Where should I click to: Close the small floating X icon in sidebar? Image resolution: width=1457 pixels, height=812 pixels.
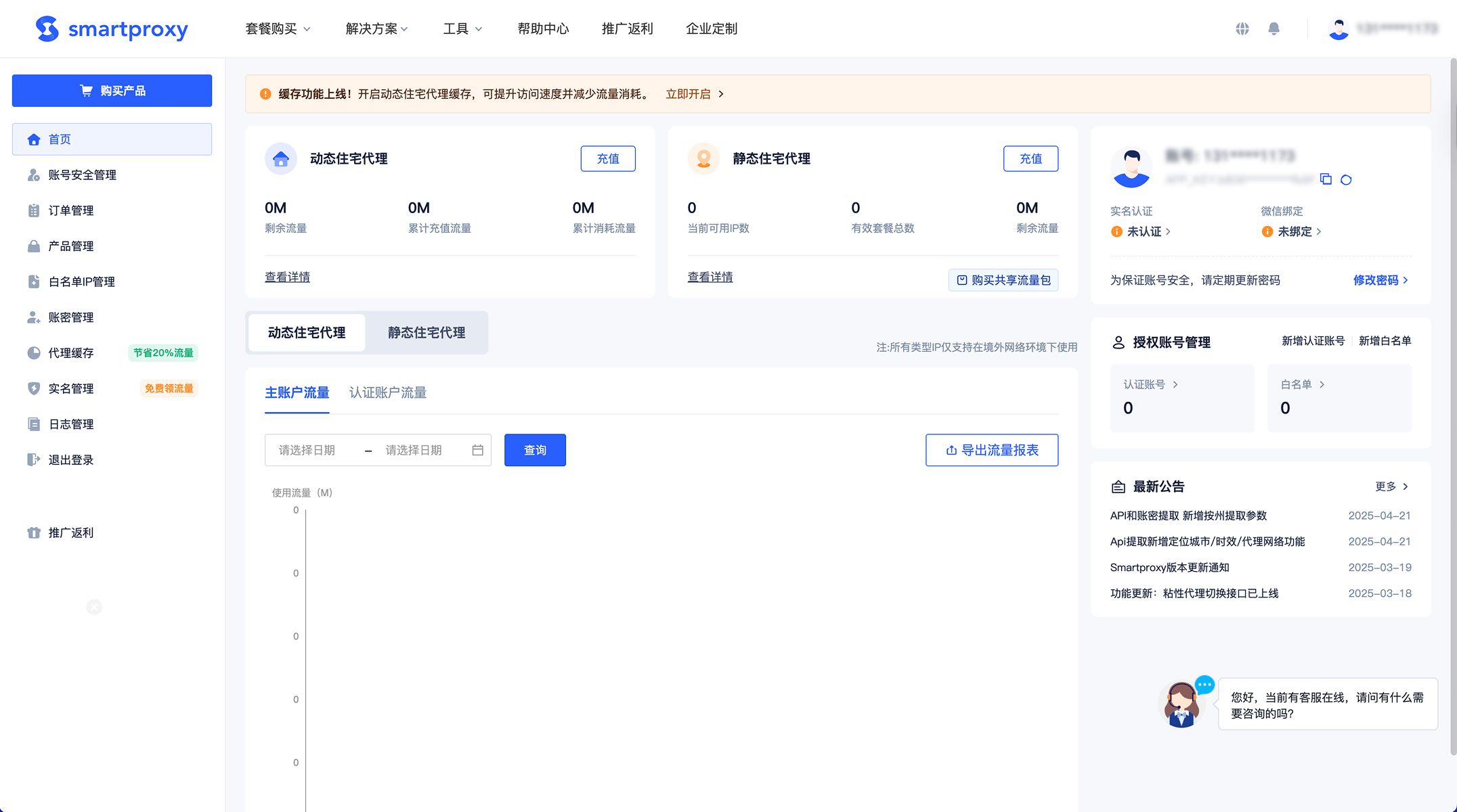(x=94, y=607)
